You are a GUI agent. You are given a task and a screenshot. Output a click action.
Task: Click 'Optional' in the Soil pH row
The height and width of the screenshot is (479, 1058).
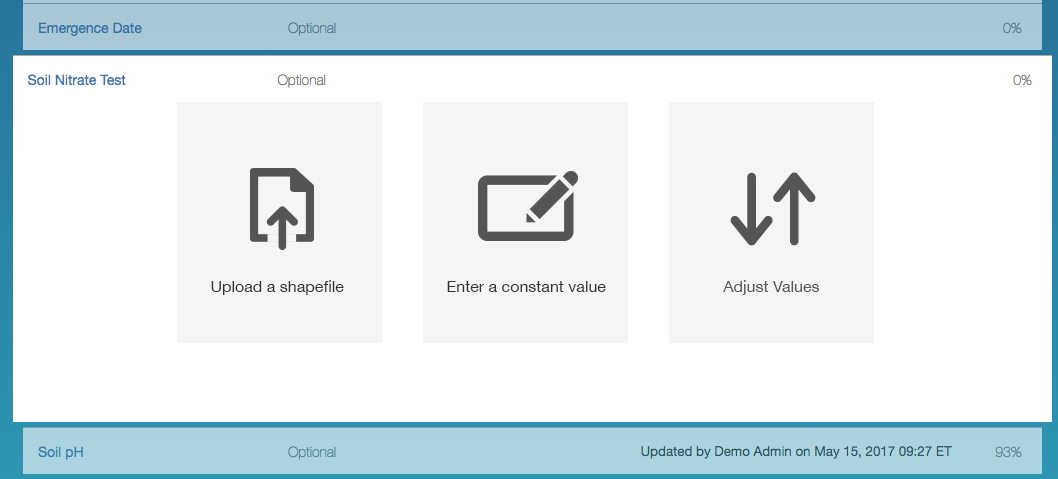[312, 452]
